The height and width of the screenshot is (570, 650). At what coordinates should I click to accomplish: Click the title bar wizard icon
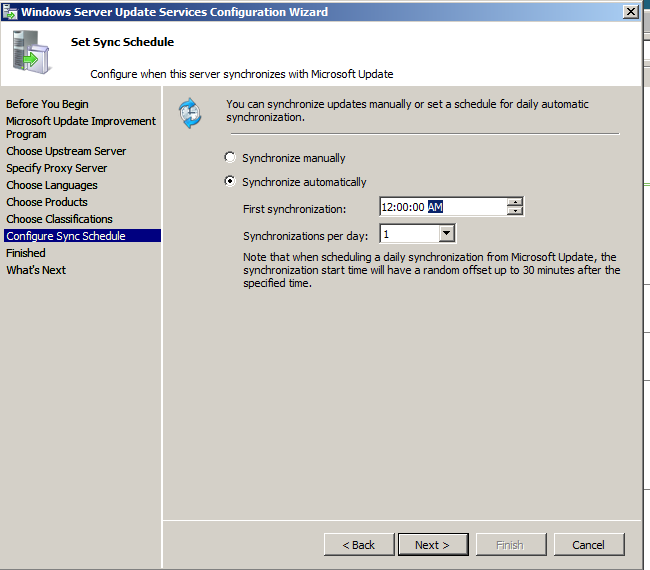coord(10,12)
